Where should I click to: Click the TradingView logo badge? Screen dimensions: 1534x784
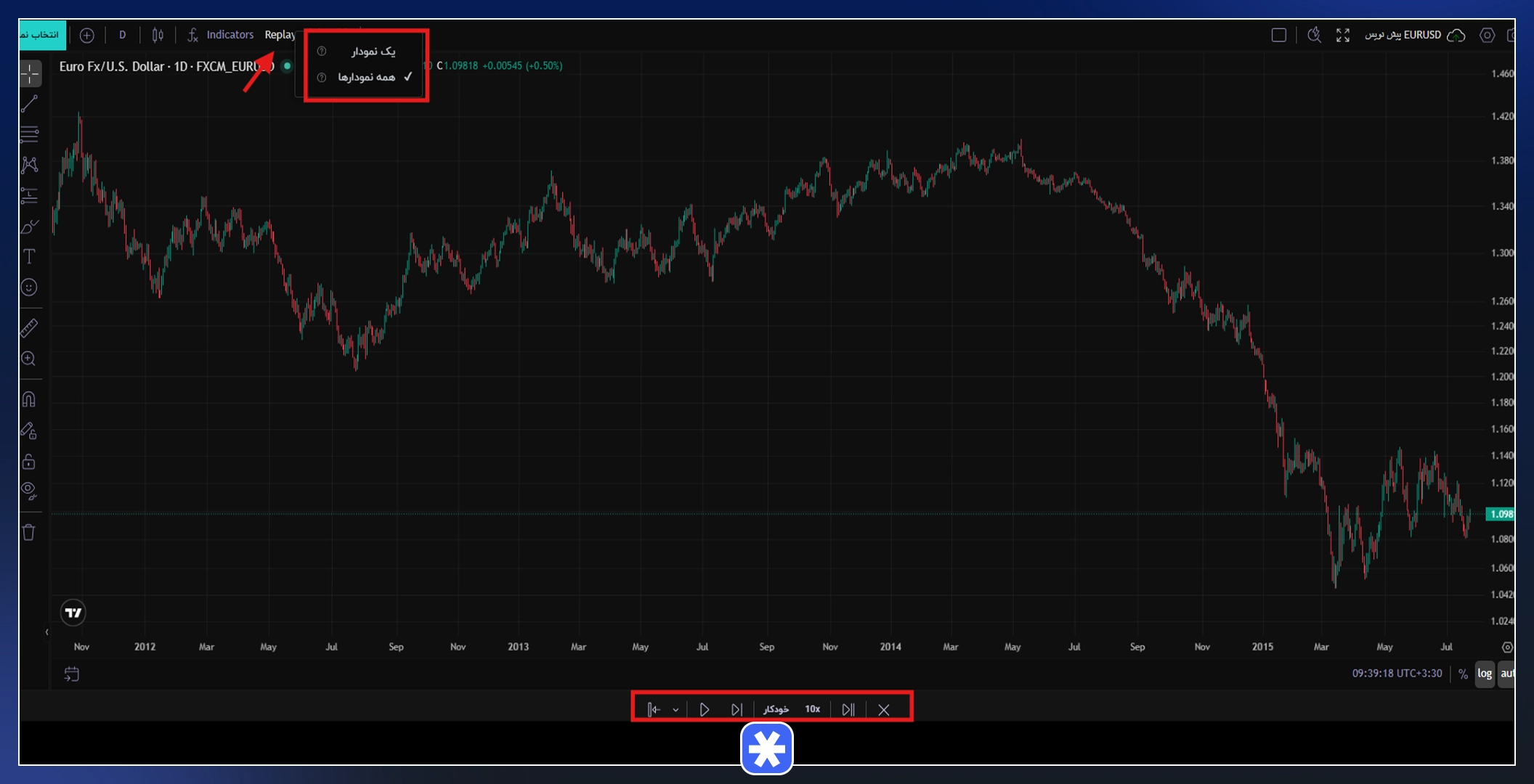coord(73,613)
